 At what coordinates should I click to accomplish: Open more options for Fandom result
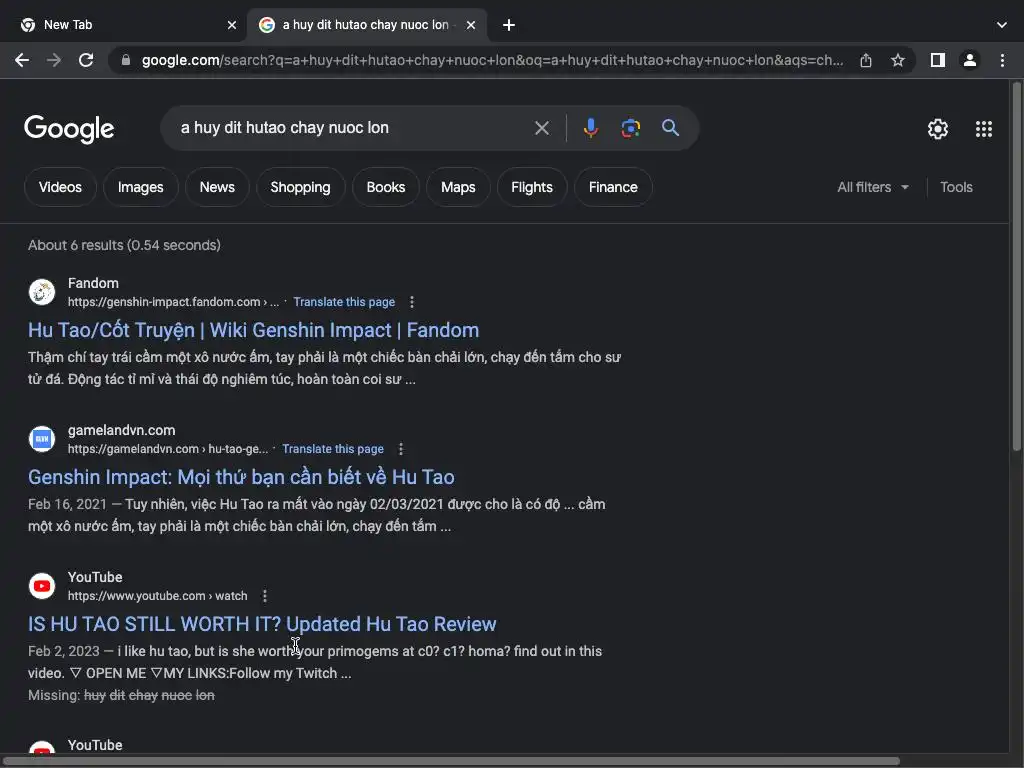point(411,302)
